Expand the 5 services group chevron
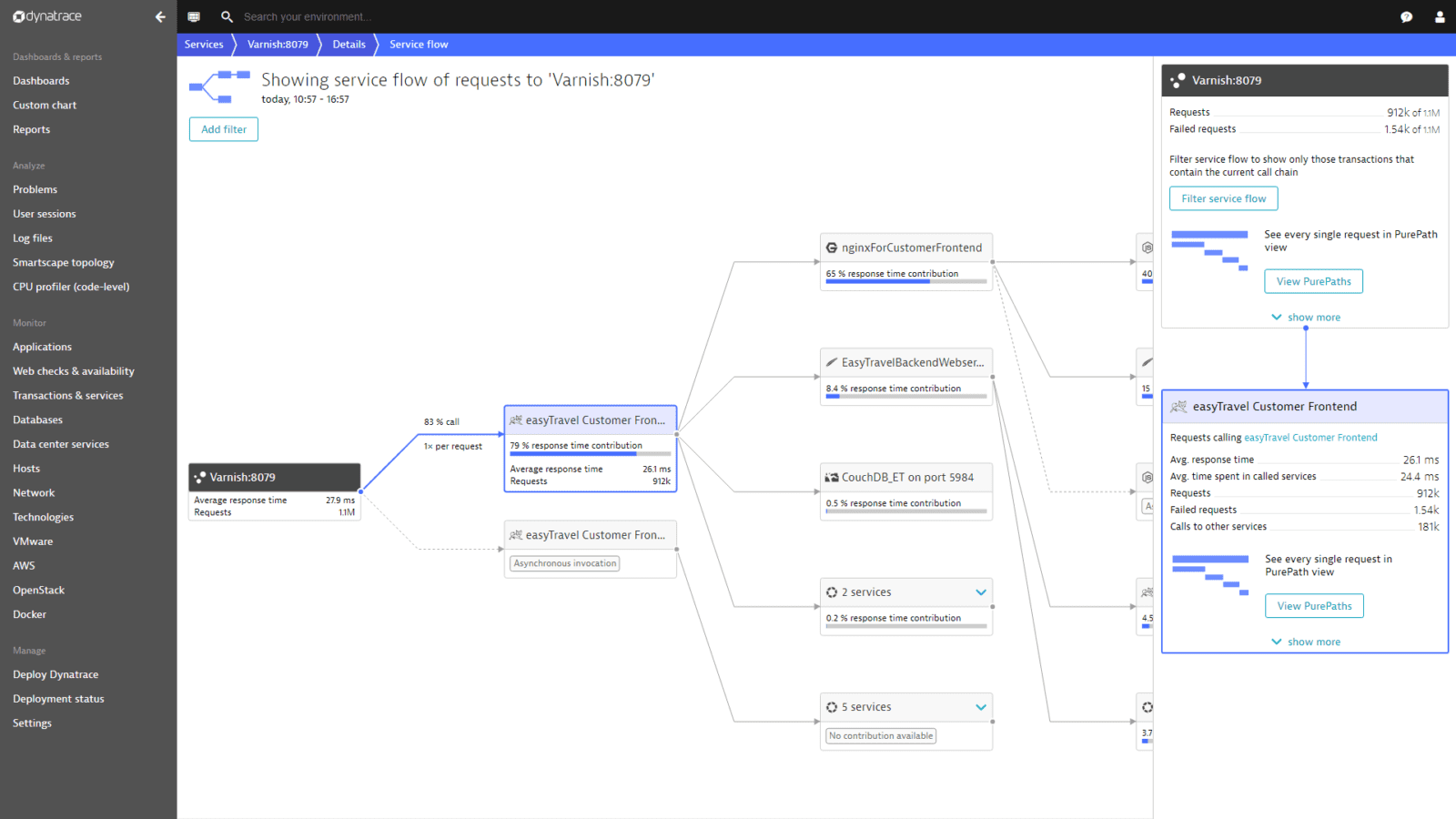 click(x=981, y=707)
